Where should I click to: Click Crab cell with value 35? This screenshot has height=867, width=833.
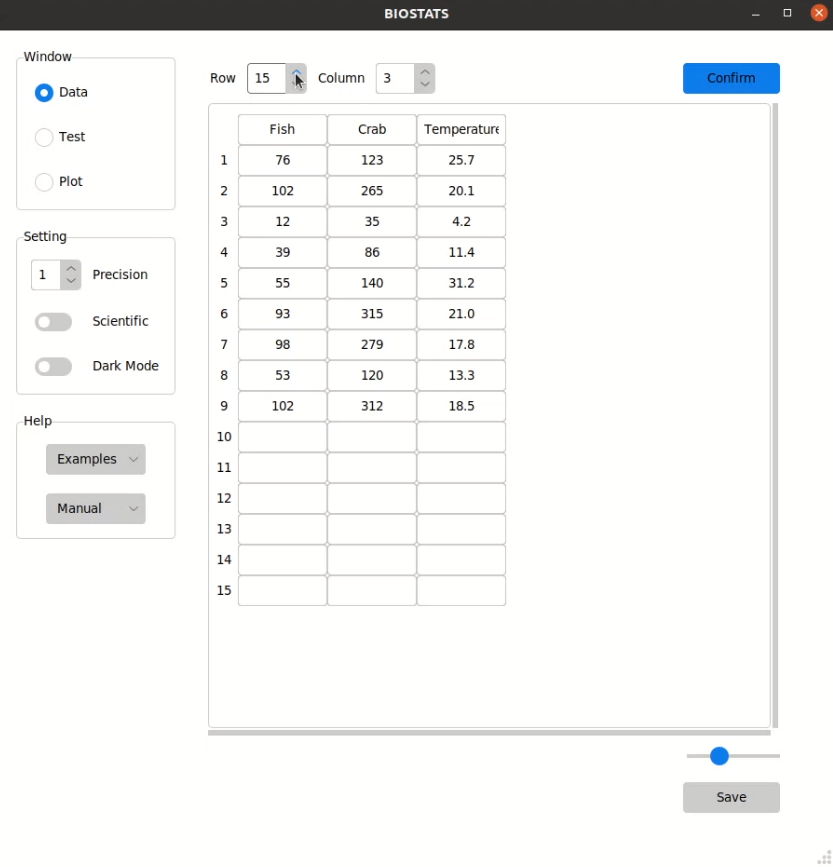(372, 222)
